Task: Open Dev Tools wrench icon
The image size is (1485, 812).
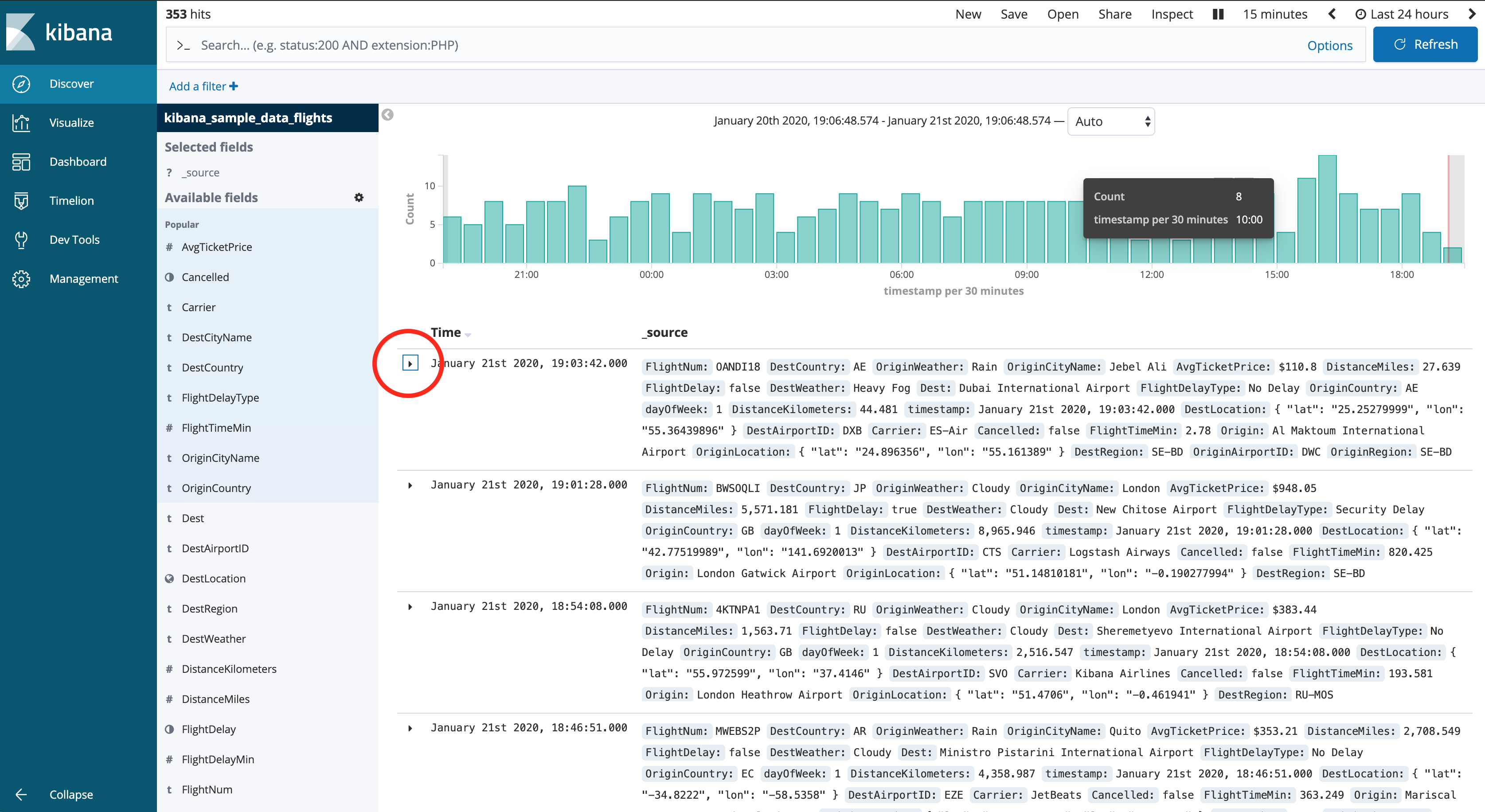Action: pos(21,240)
